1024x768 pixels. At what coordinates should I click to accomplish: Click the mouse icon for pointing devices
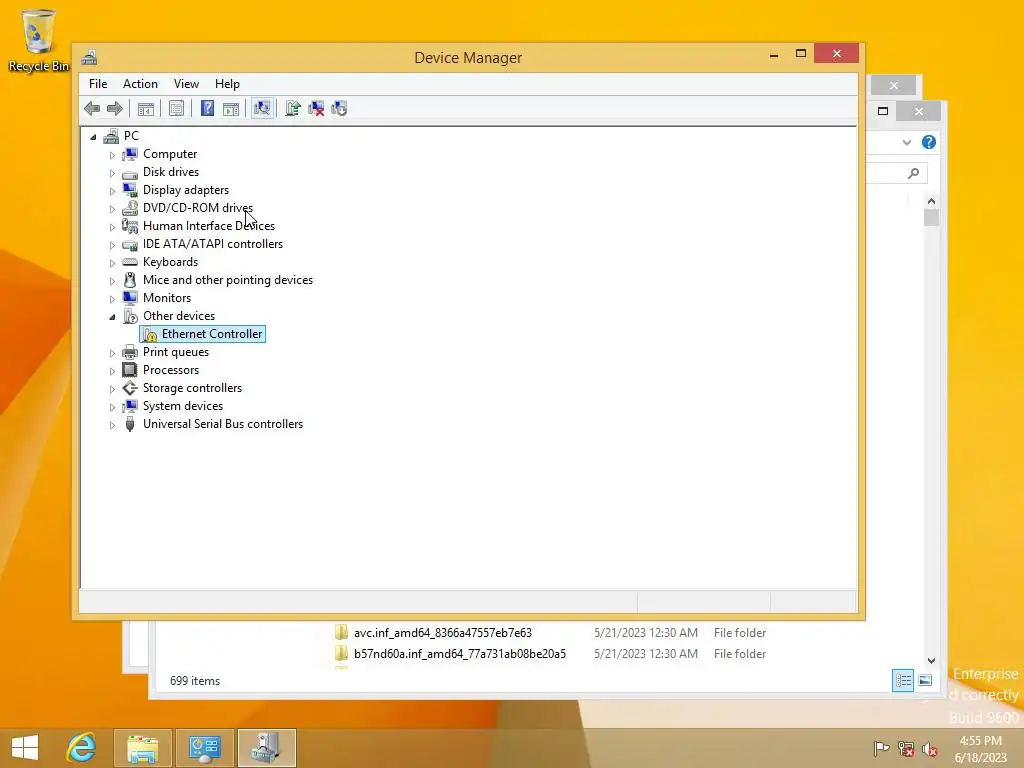[x=130, y=280]
